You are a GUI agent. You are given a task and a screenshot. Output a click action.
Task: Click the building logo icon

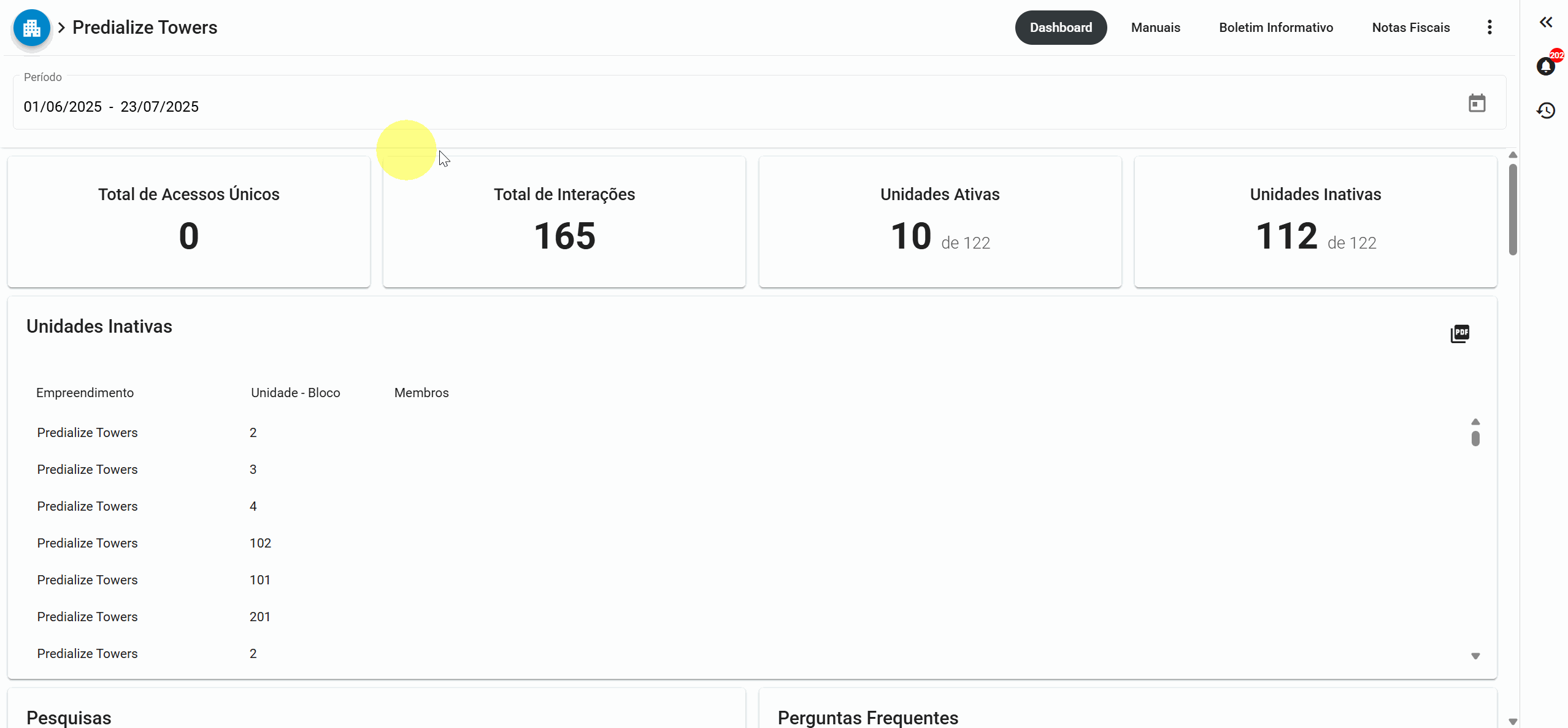(x=31, y=28)
